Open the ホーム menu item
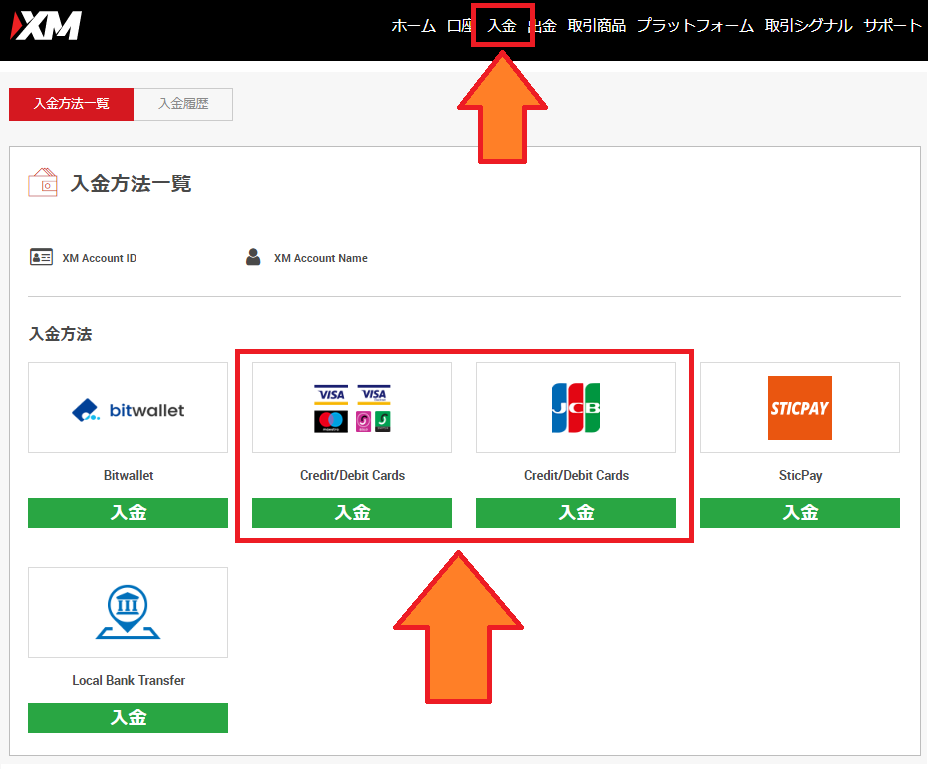 pos(413,26)
